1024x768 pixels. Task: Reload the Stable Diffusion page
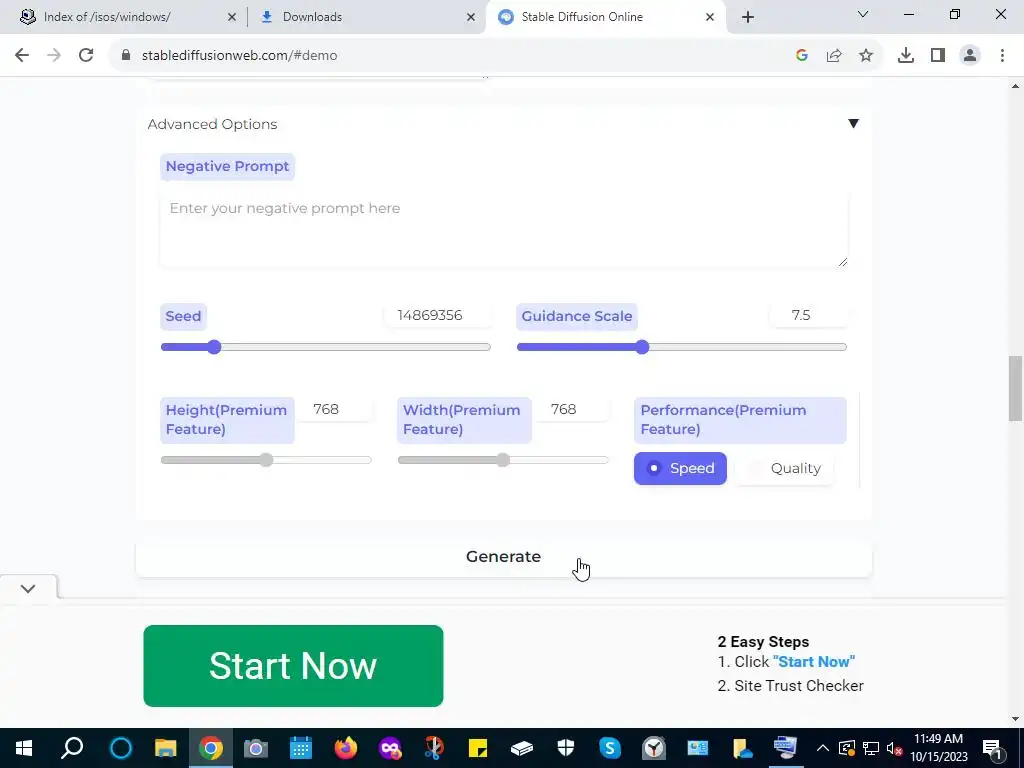click(86, 56)
